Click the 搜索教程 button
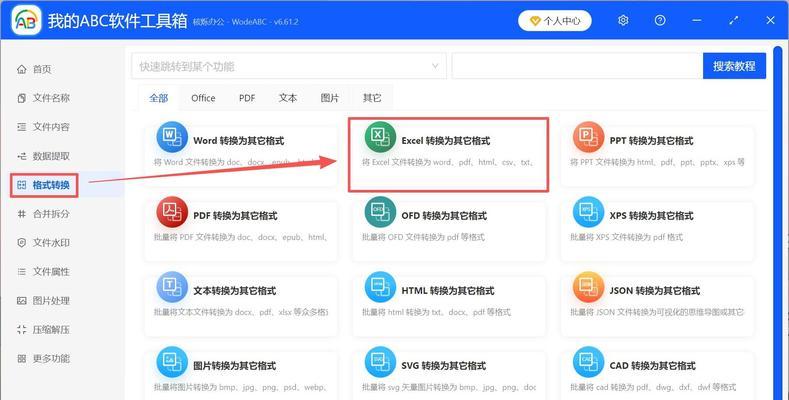This screenshot has width=789, height=400. click(734, 66)
